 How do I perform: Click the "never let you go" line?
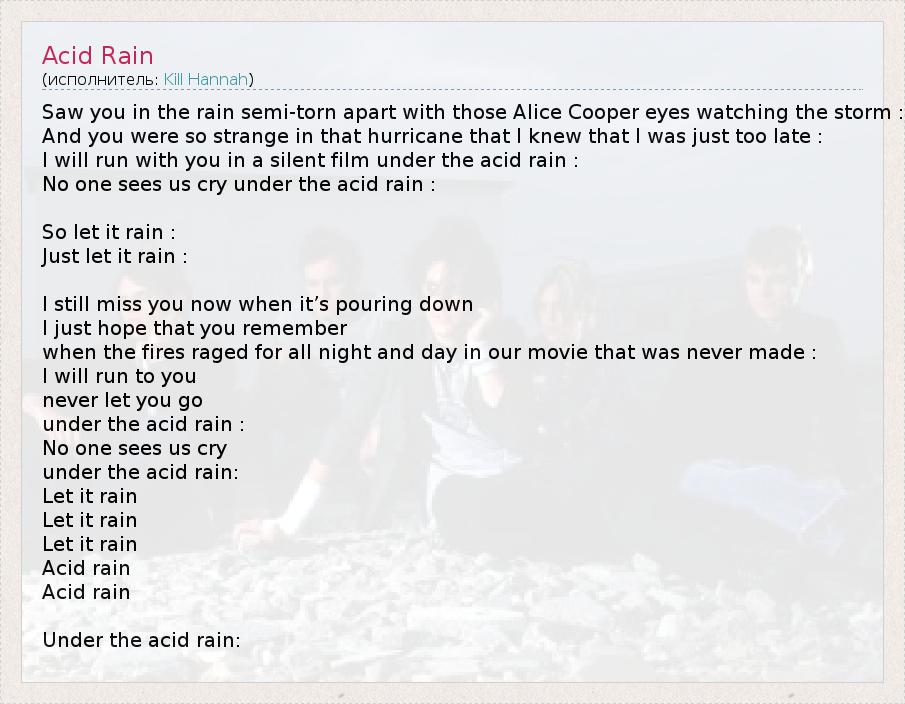tap(122, 400)
